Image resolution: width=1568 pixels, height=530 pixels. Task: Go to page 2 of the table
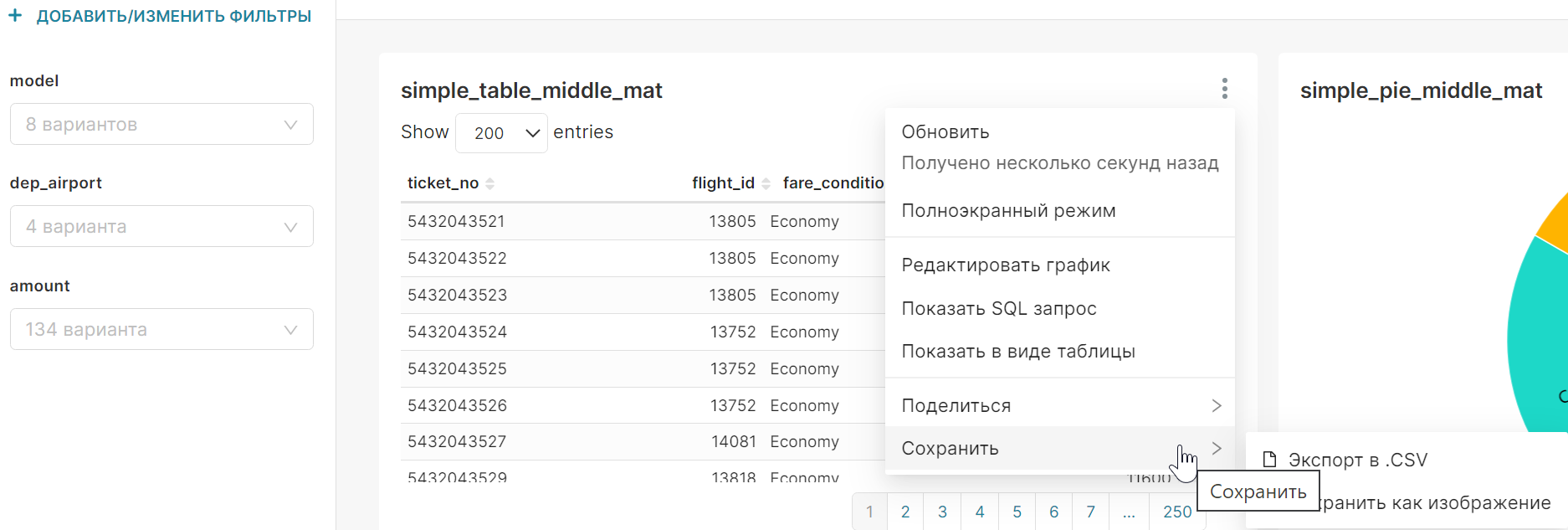tap(905, 512)
